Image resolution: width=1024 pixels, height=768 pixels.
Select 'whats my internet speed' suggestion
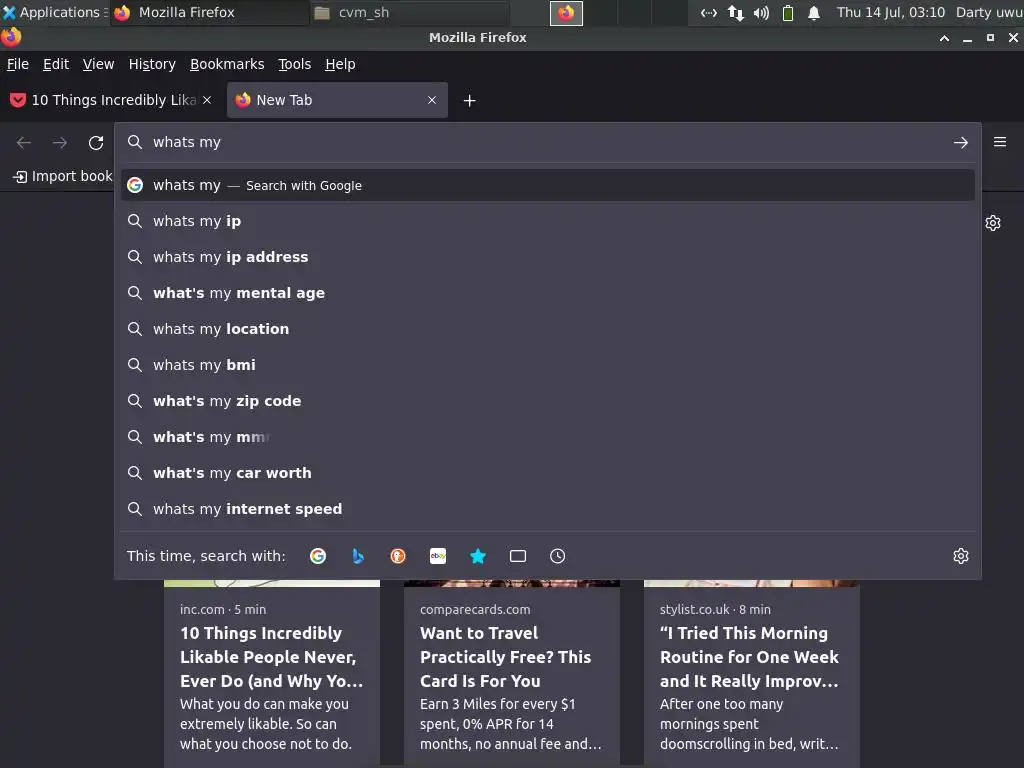pyautogui.click(x=547, y=509)
